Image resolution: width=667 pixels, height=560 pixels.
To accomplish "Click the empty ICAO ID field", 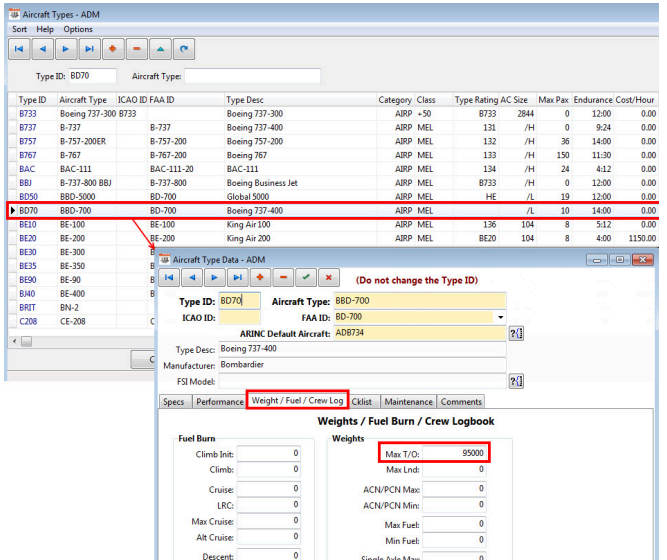I will pos(239,317).
